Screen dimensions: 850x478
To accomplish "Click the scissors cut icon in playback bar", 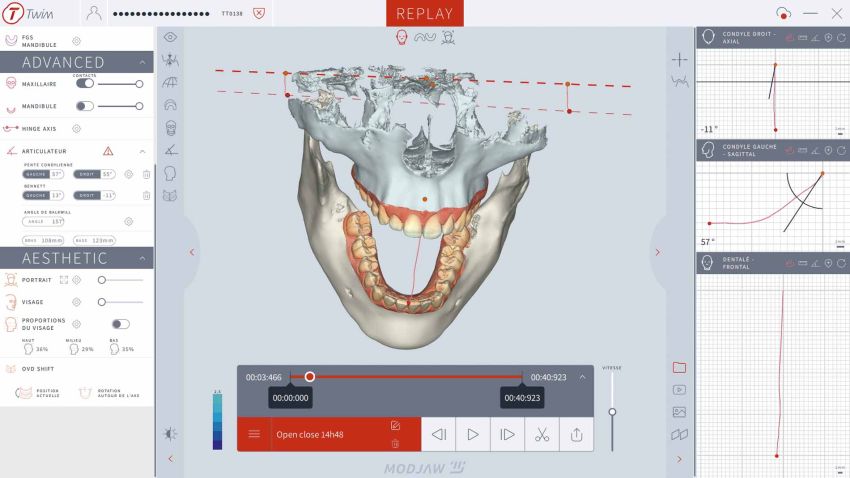I will (x=541, y=434).
